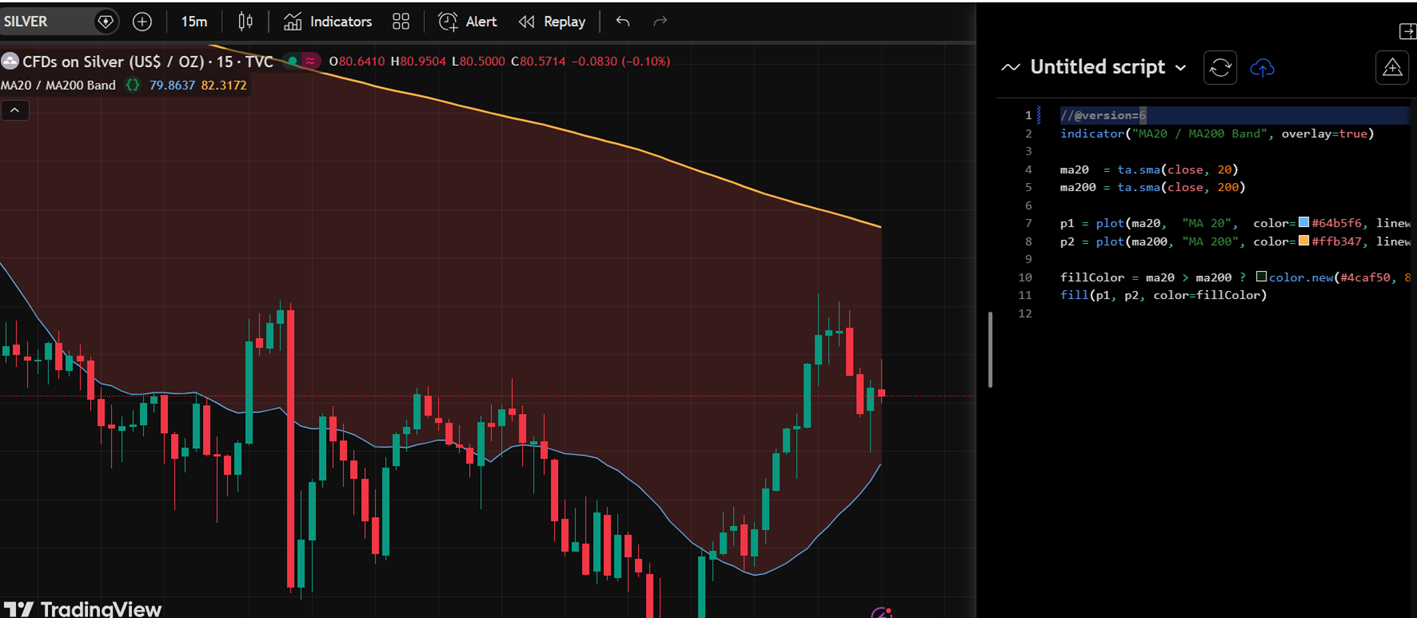Save script to the cloud
This screenshot has height=618, width=1417.
pyautogui.click(x=1262, y=68)
